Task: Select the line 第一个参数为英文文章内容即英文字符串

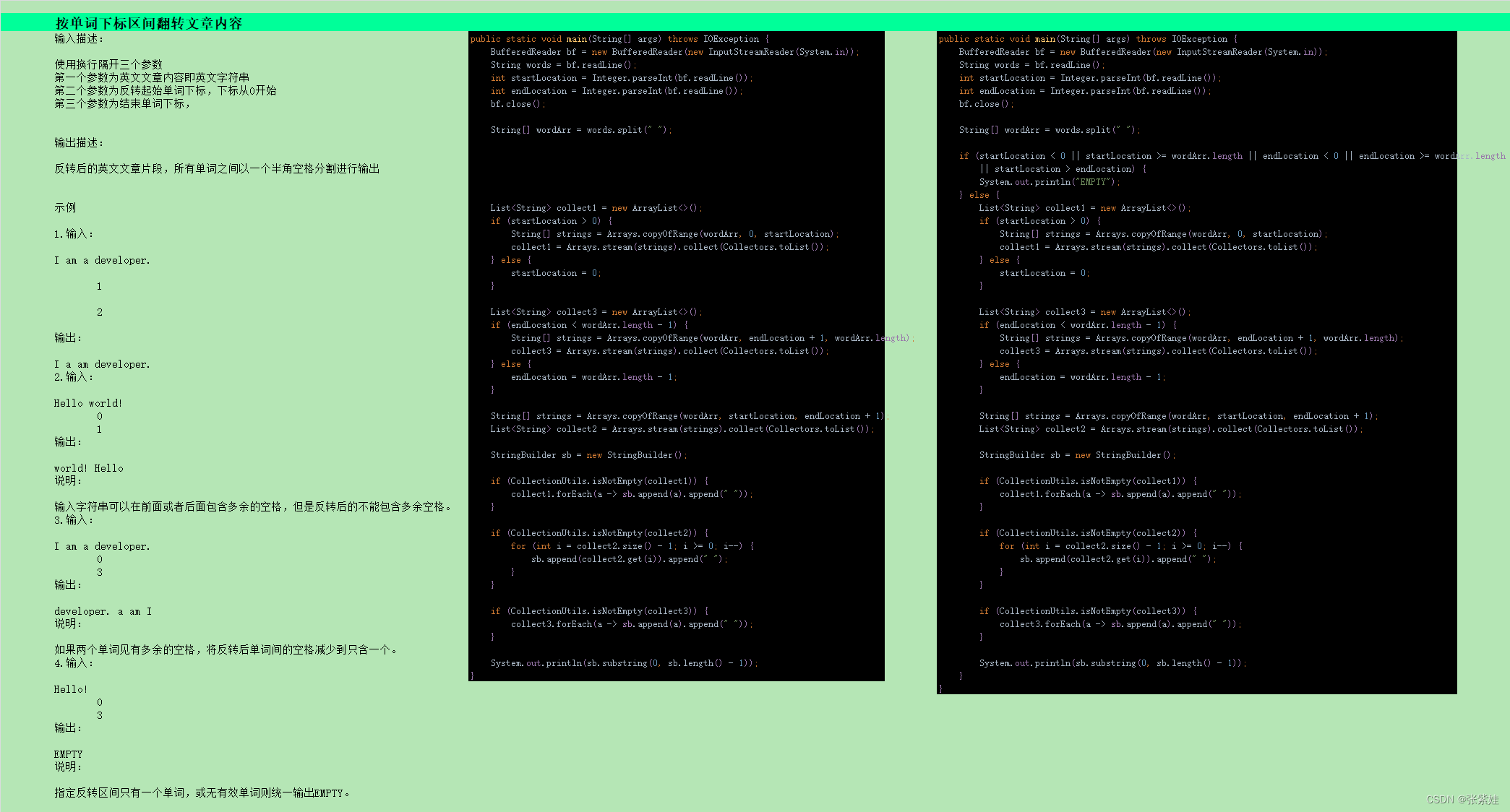Action: [x=152, y=78]
